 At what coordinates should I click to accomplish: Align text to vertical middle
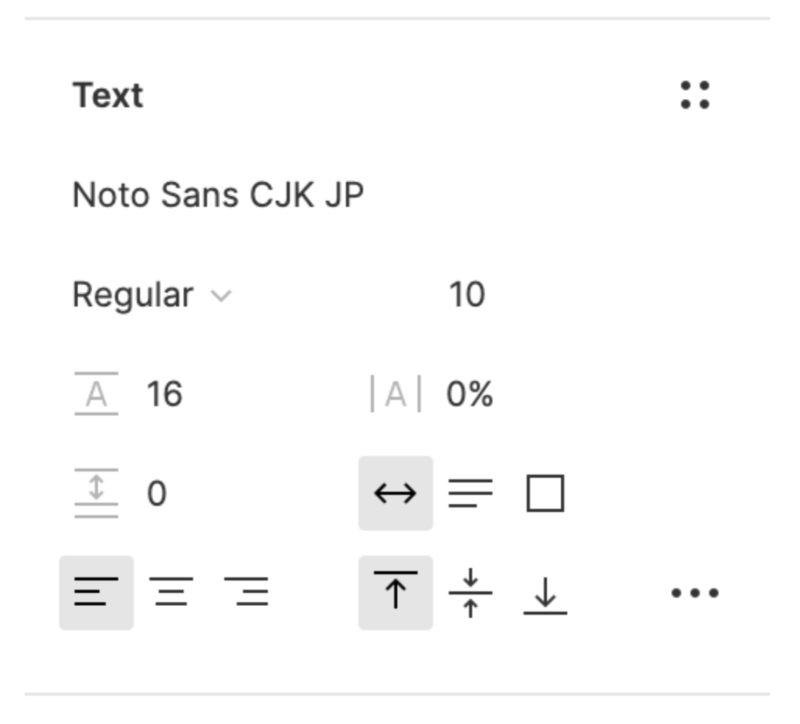[x=470, y=593]
